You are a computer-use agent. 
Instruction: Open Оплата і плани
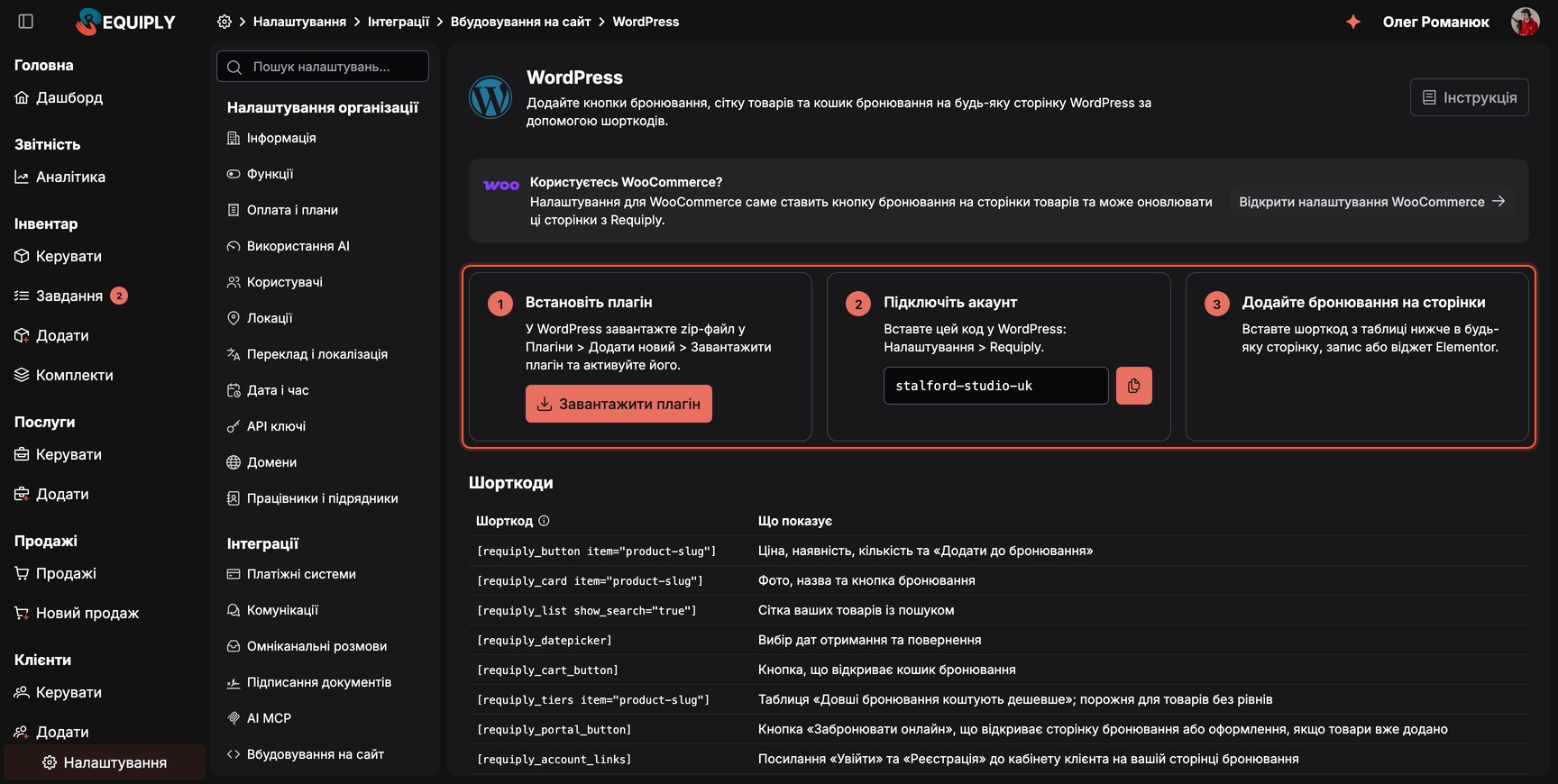point(282,210)
